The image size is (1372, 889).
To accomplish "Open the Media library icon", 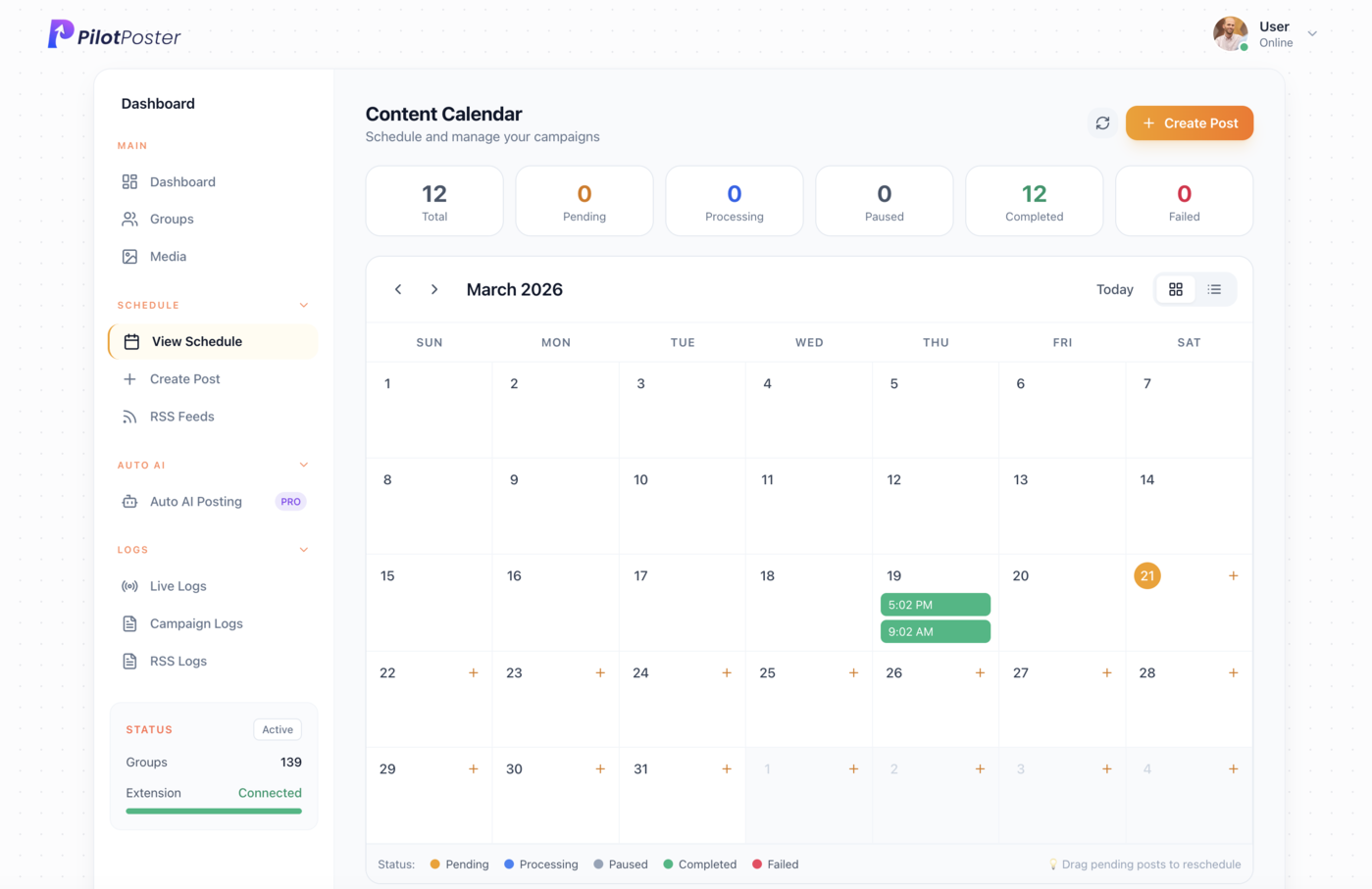I will (x=129, y=256).
